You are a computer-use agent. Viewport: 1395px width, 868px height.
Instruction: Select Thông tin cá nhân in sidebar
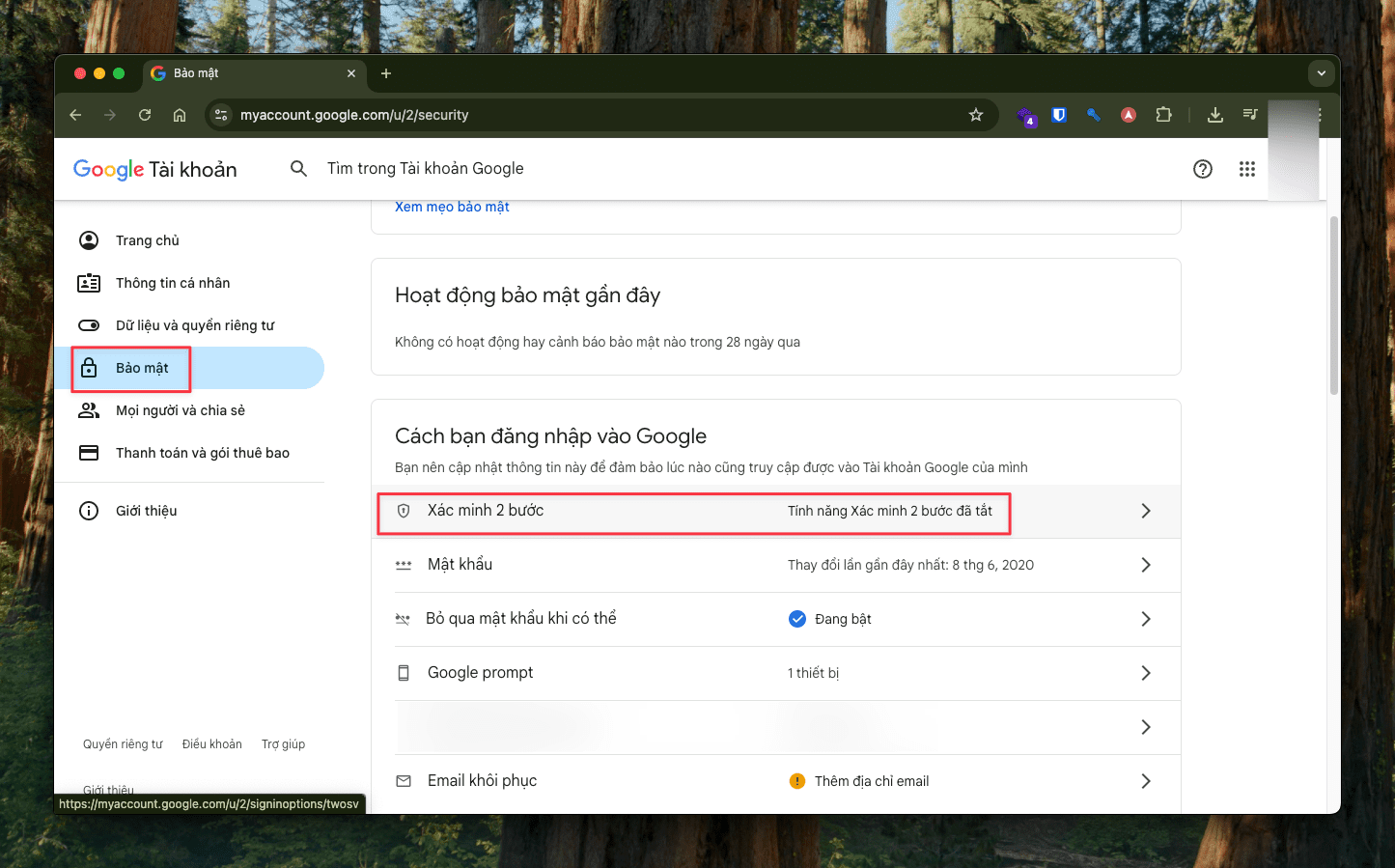(x=173, y=283)
